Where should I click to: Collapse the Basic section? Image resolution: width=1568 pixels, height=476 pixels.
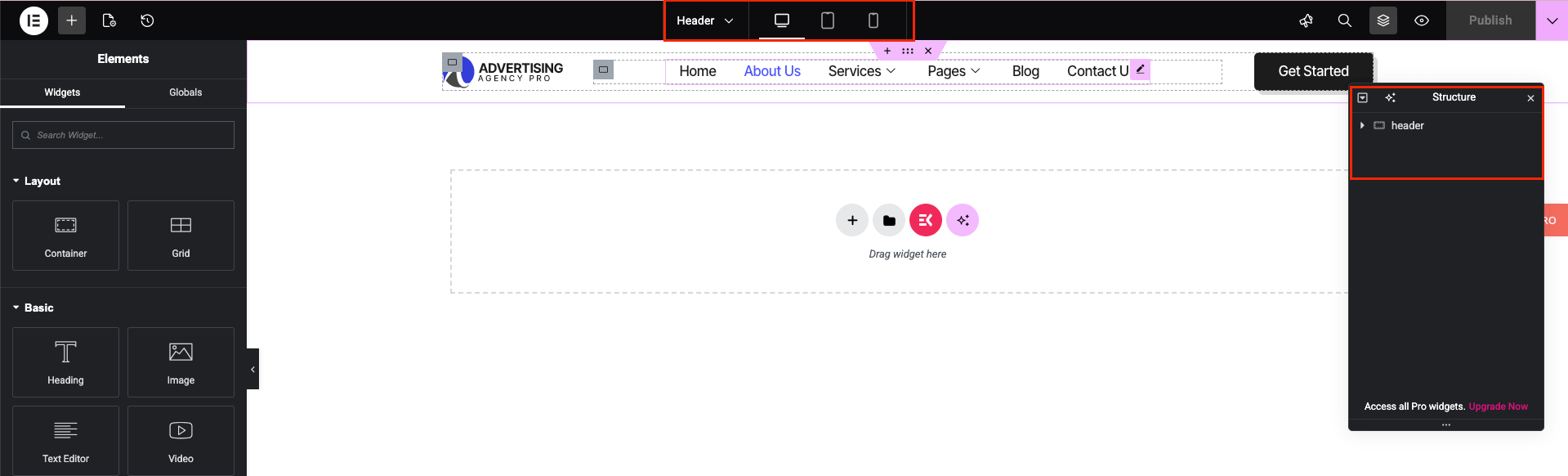pos(34,308)
